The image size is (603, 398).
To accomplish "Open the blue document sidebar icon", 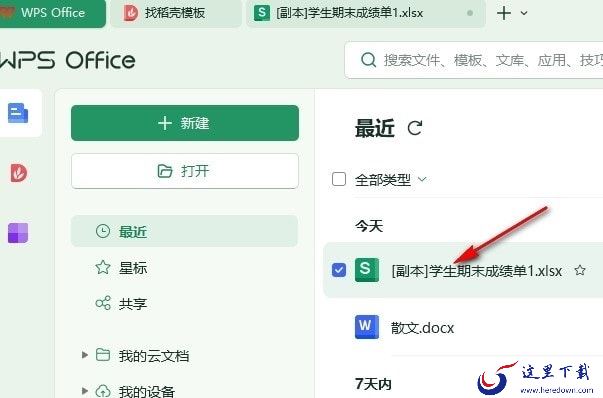I will coord(18,113).
